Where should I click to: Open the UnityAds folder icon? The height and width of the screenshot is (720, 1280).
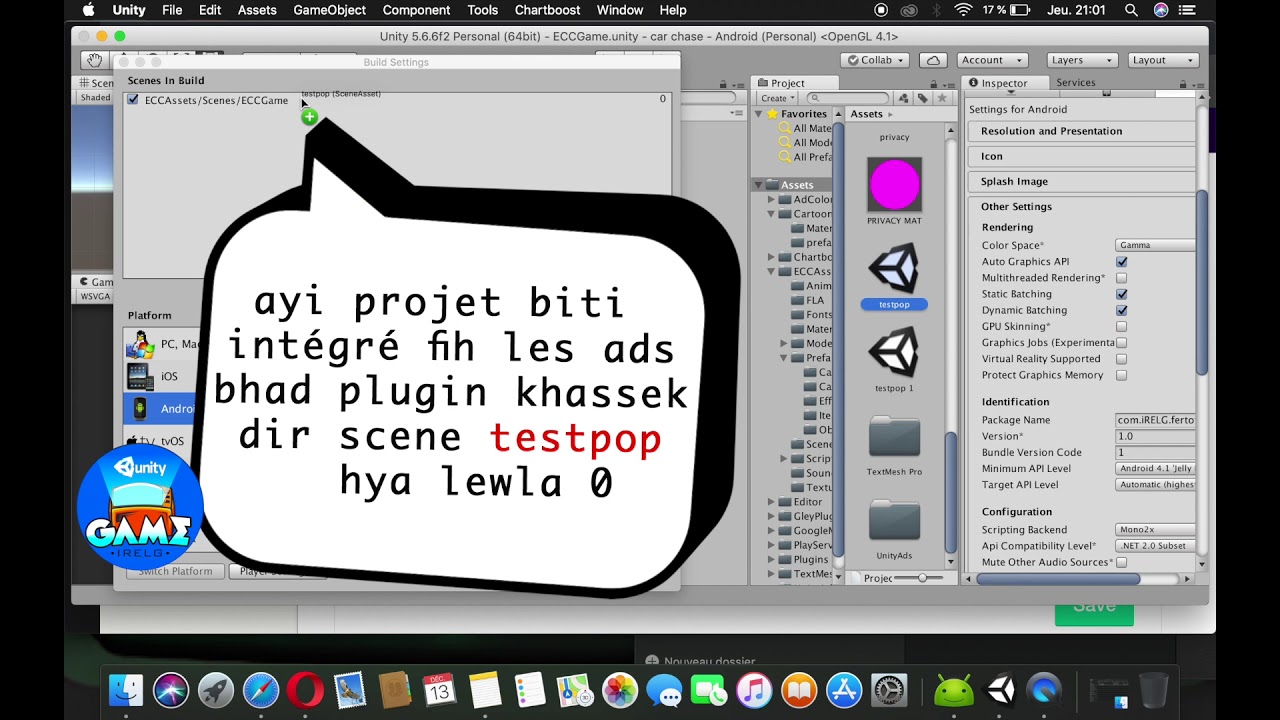tap(894, 521)
